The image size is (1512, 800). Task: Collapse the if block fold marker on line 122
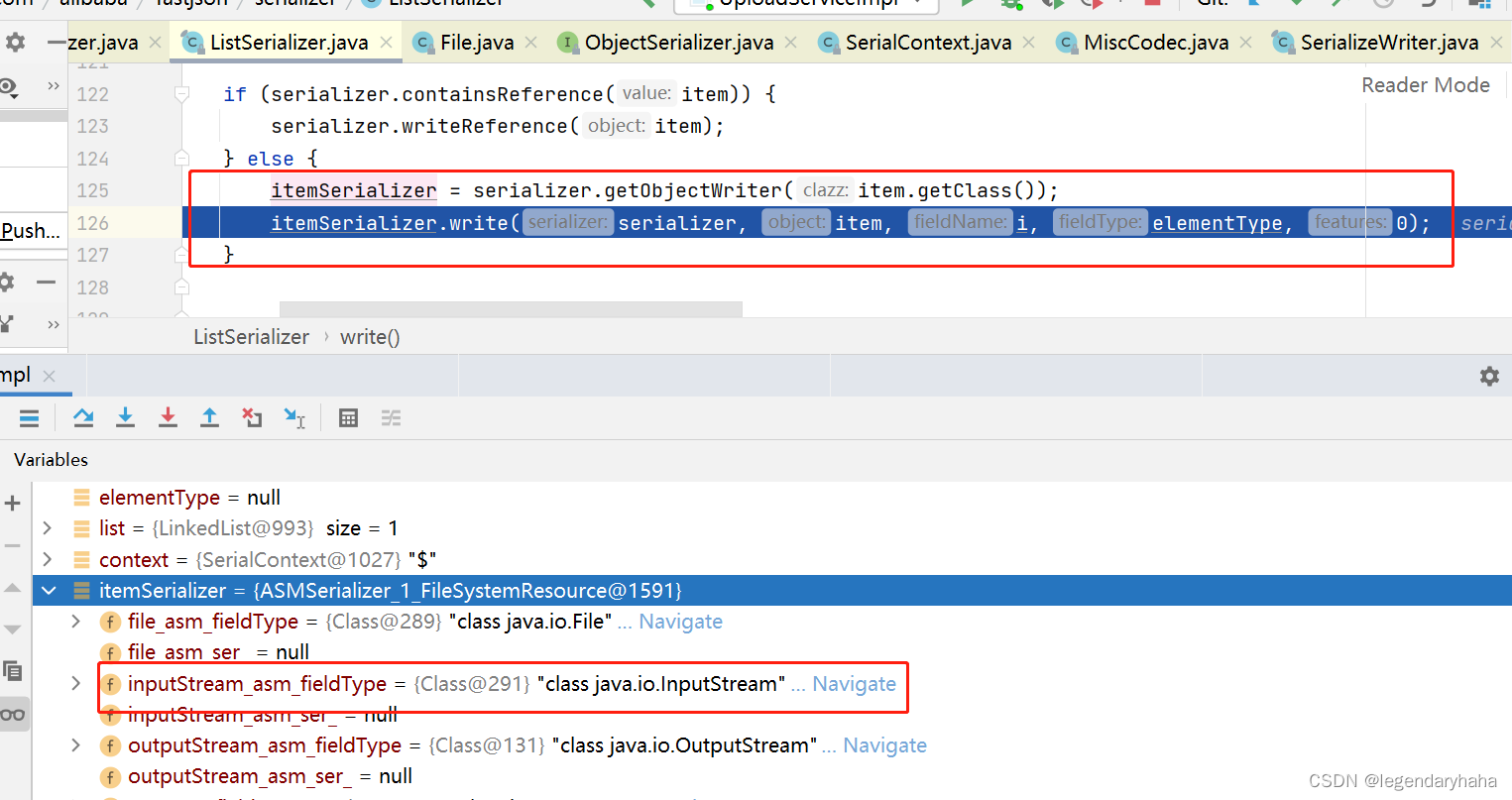[181, 94]
